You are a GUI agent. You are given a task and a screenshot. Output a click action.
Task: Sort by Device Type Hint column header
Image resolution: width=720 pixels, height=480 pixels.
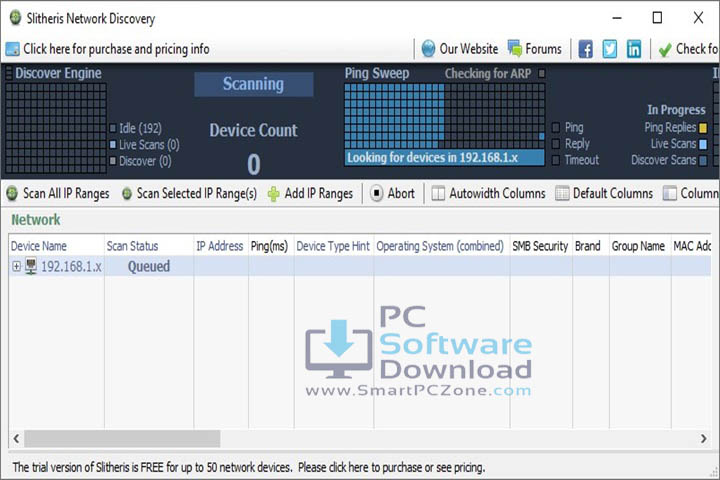pos(334,246)
